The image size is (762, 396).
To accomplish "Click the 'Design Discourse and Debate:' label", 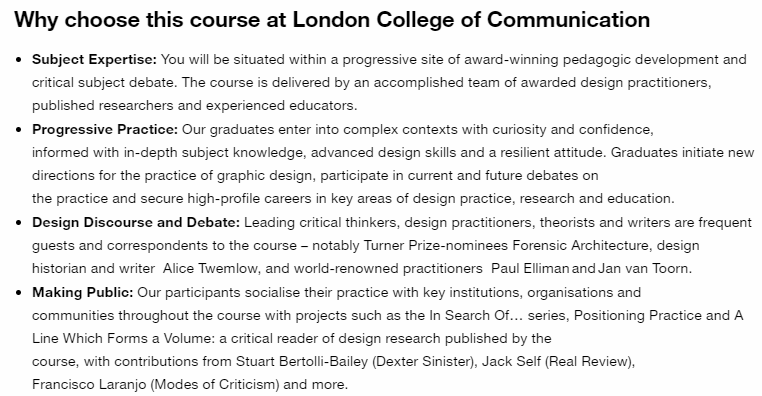I will click(136, 223).
